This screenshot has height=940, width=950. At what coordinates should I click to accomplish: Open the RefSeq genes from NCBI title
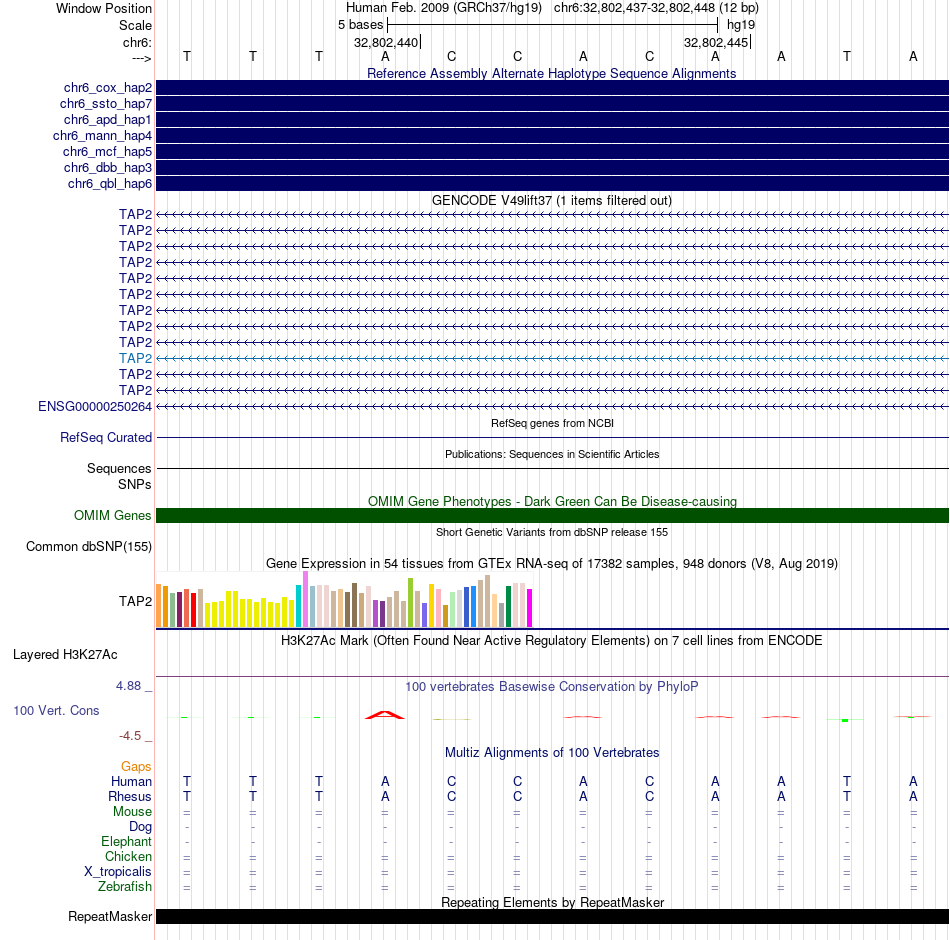(x=552, y=423)
